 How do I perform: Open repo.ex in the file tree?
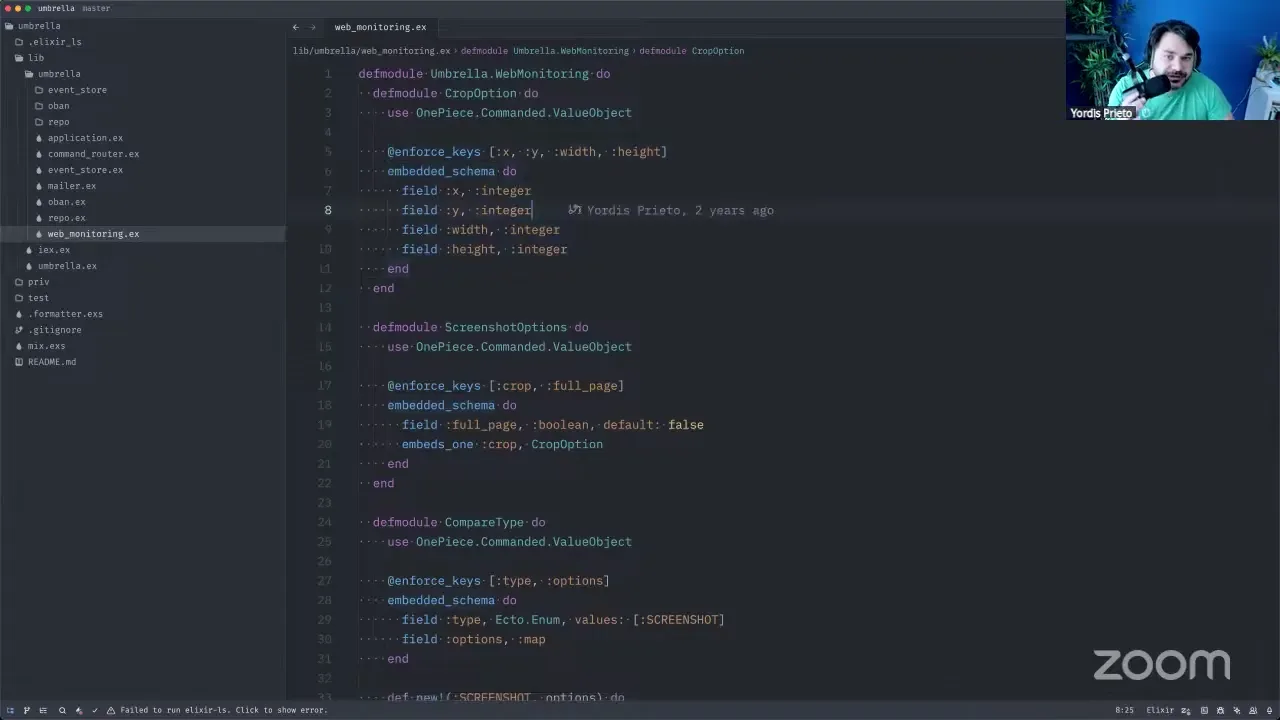(66, 218)
